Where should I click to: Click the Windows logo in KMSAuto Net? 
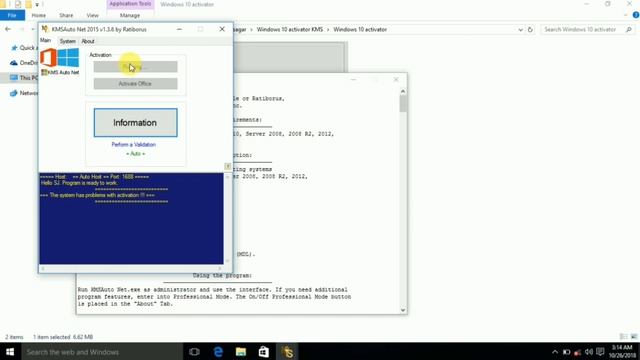68,58
